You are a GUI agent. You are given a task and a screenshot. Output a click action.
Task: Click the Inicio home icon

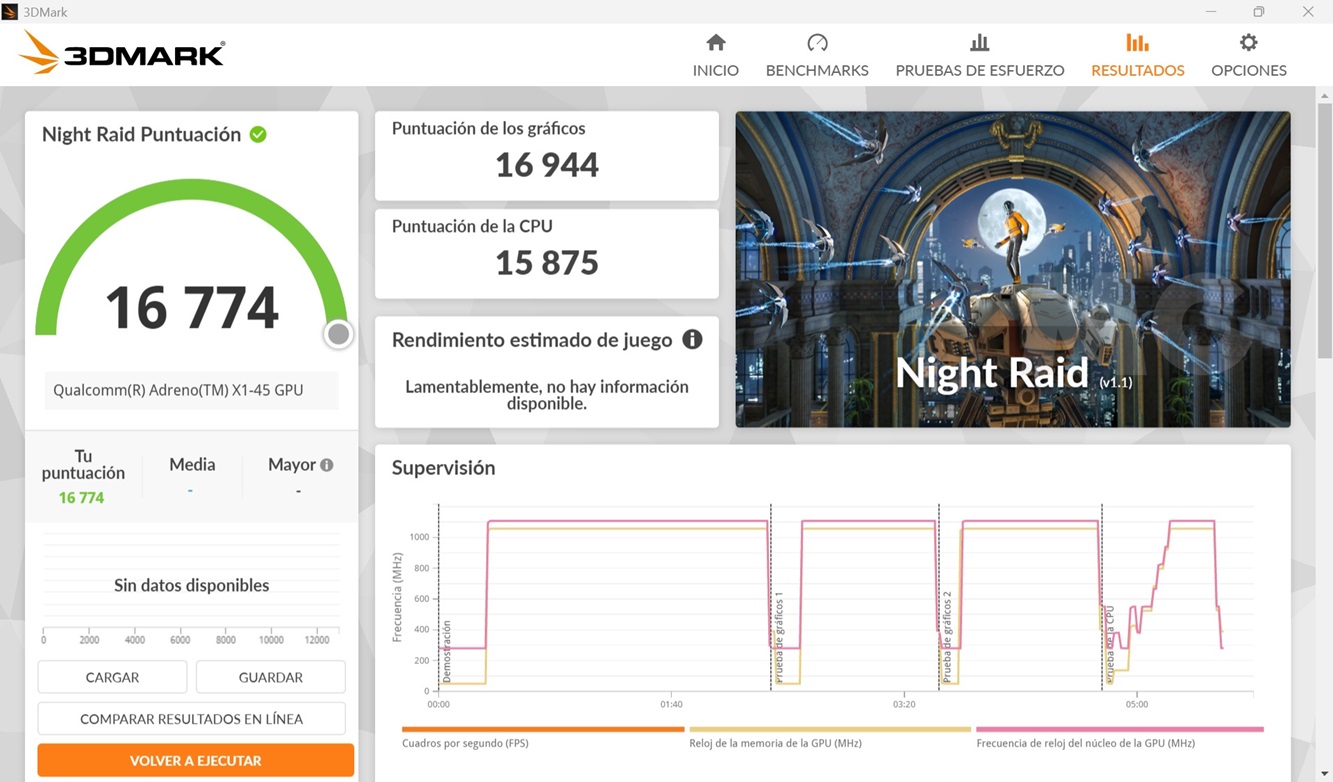pos(715,43)
